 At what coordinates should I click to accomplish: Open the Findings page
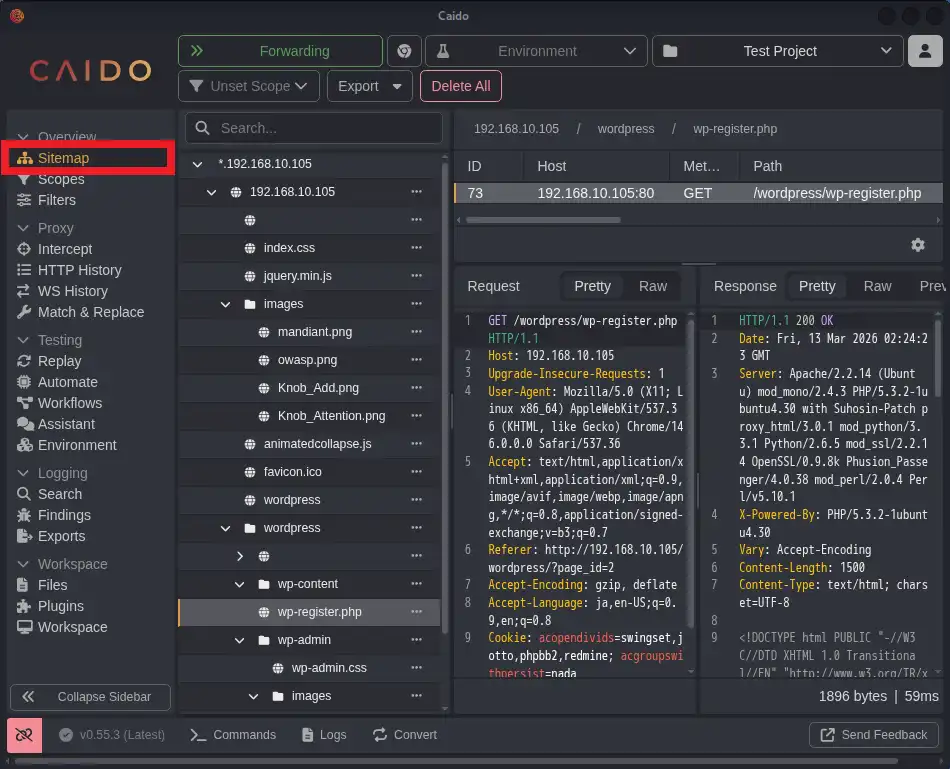(64, 515)
